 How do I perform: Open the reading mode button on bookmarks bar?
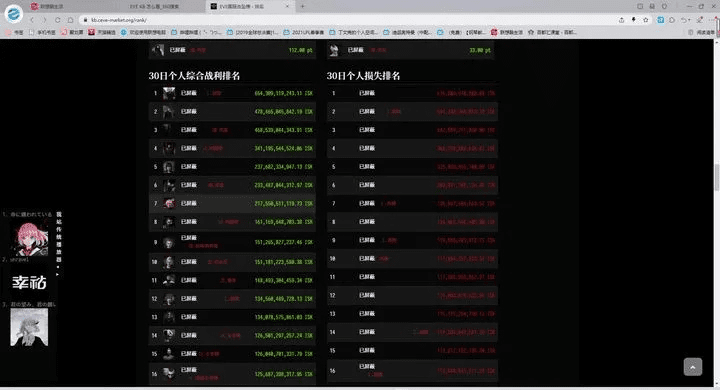point(701,33)
